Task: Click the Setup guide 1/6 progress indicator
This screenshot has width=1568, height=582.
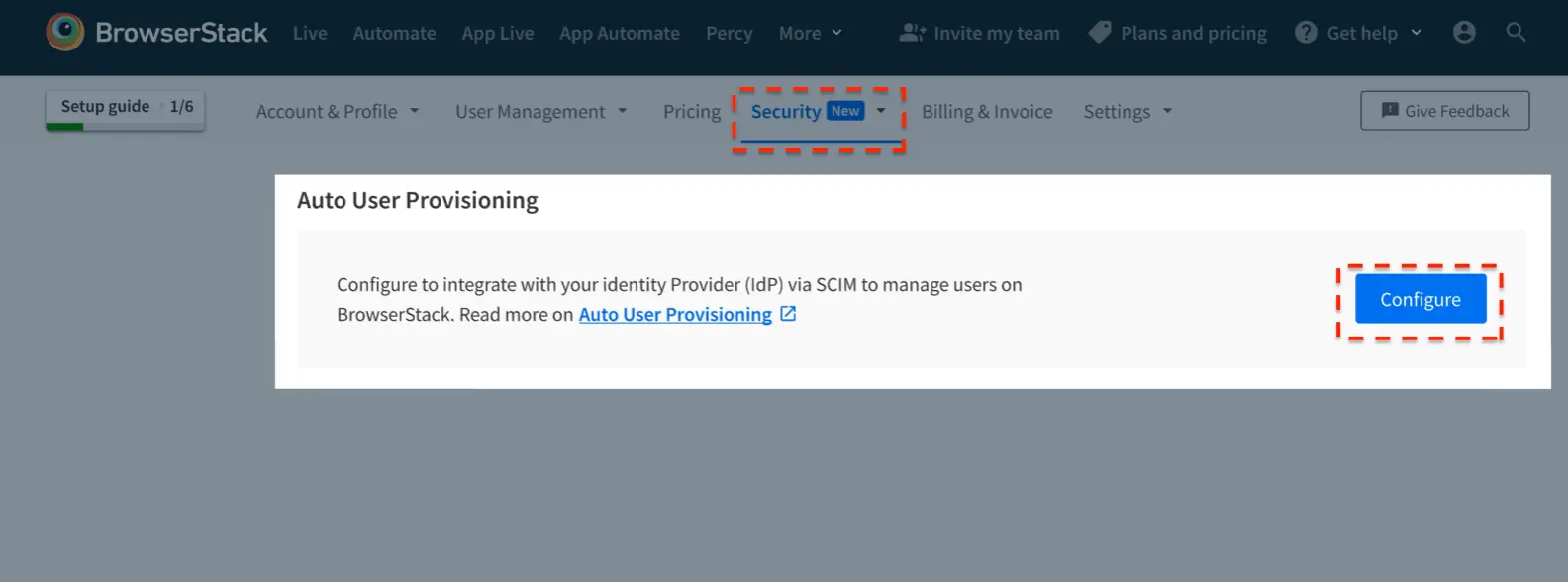Action: [x=126, y=107]
